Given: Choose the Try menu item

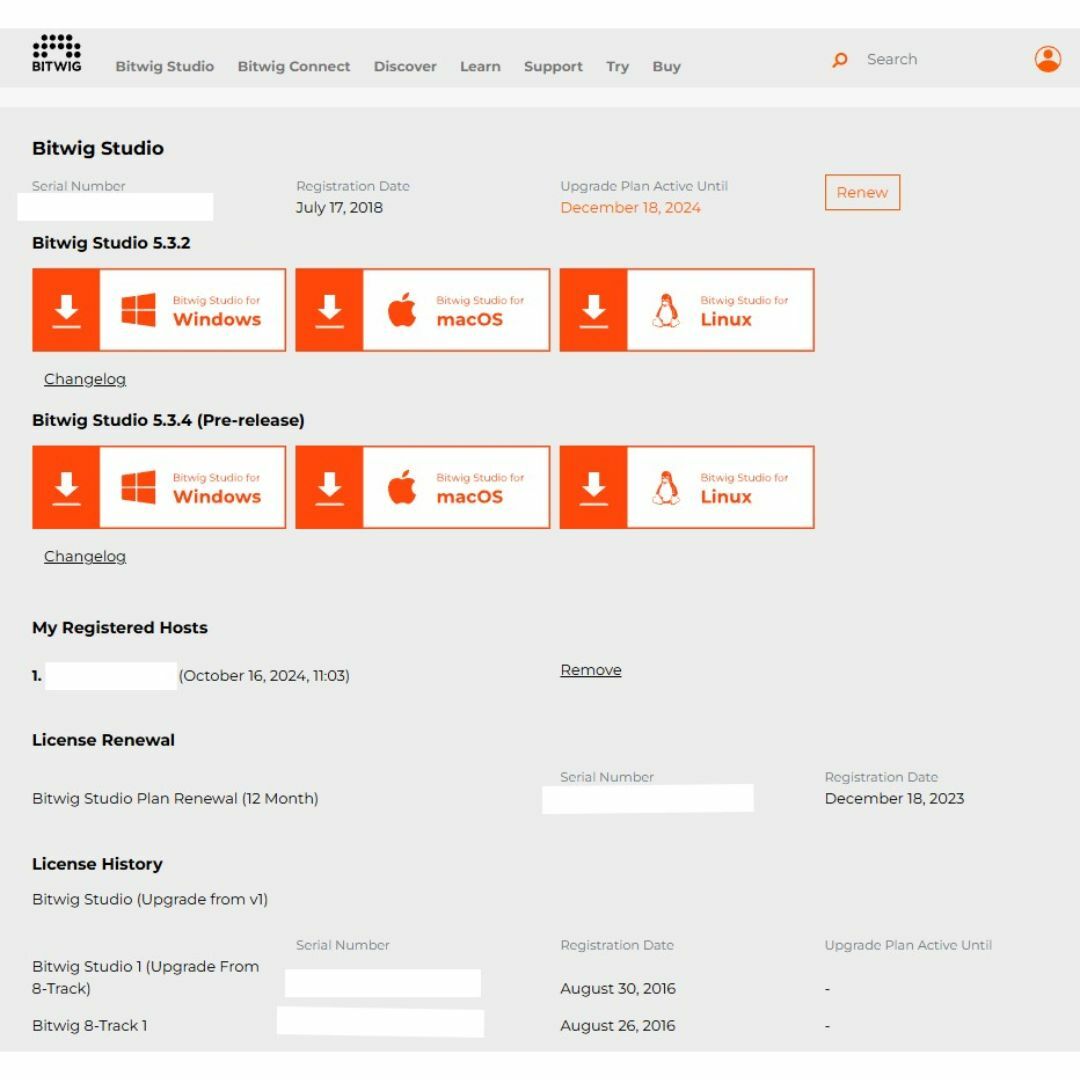Looking at the screenshot, I should click(617, 66).
